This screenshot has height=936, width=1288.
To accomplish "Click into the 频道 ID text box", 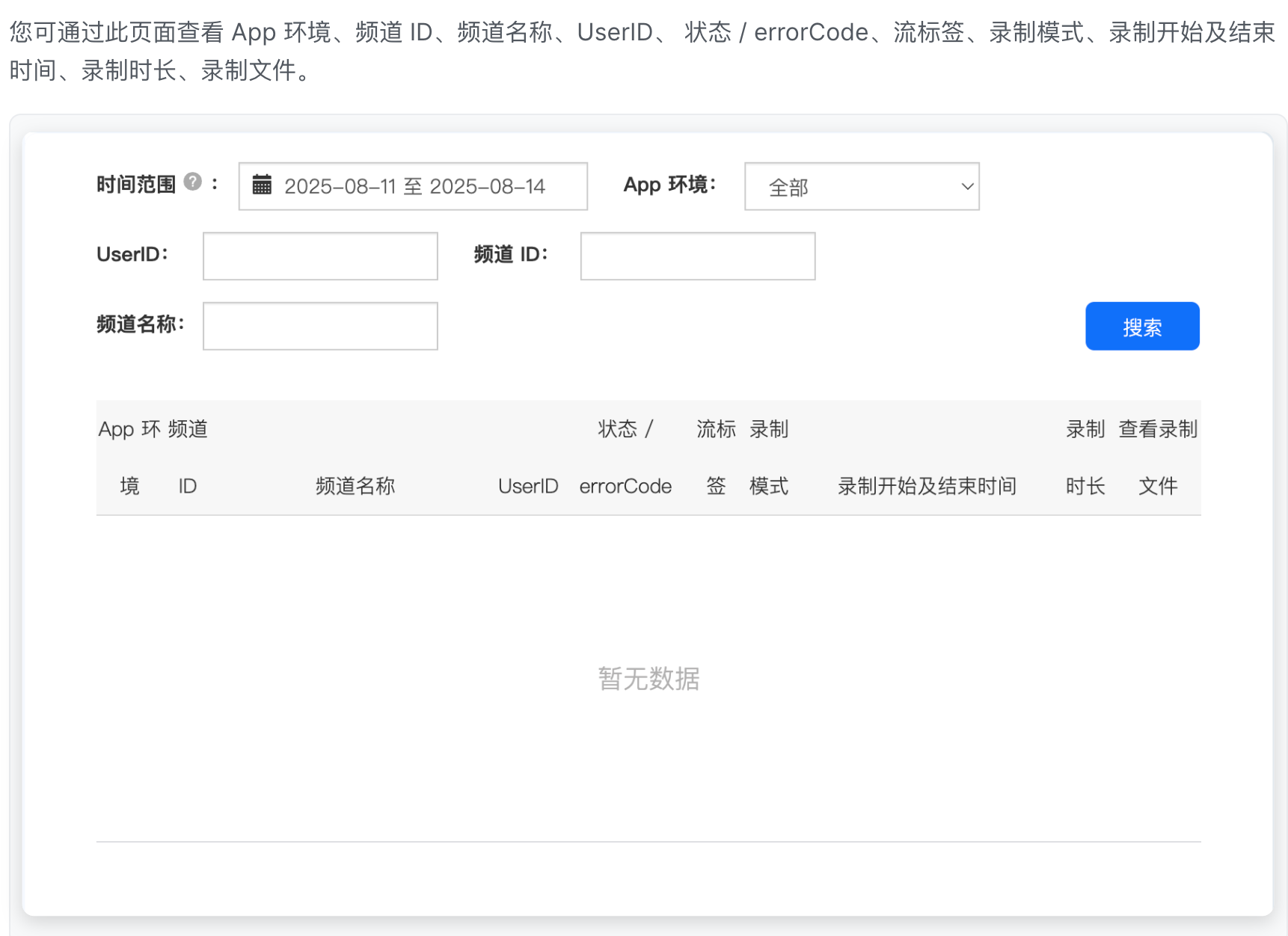I will pos(697,256).
